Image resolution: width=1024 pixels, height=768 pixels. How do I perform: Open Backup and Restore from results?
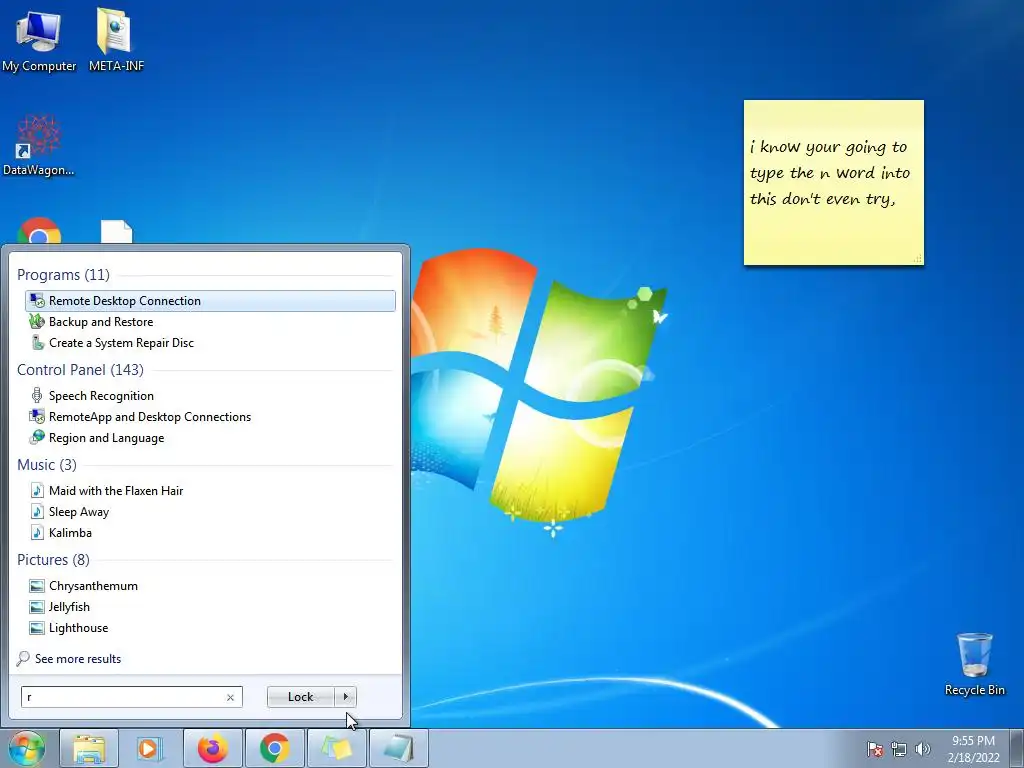tap(101, 322)
